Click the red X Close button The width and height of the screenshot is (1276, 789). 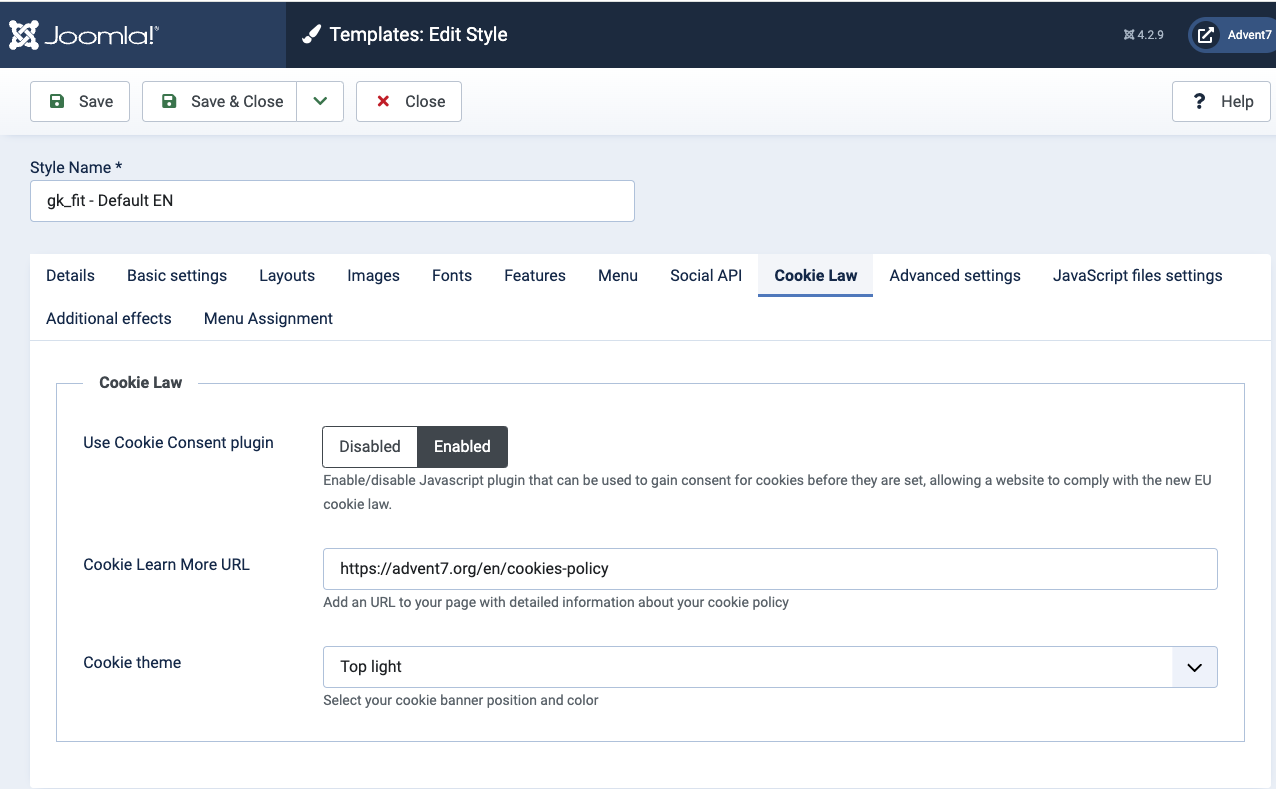point(409,101)
